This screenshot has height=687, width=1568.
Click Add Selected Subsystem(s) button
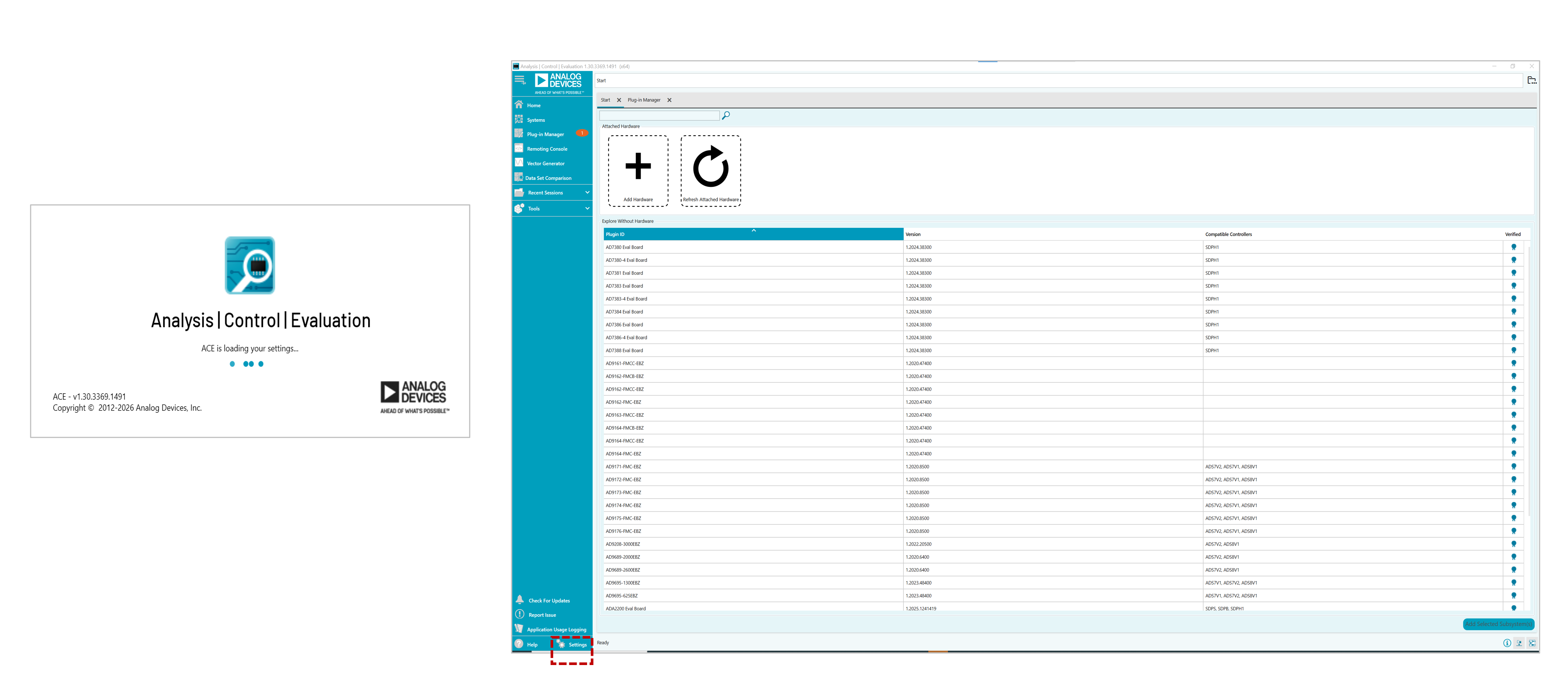[1498, 624]
